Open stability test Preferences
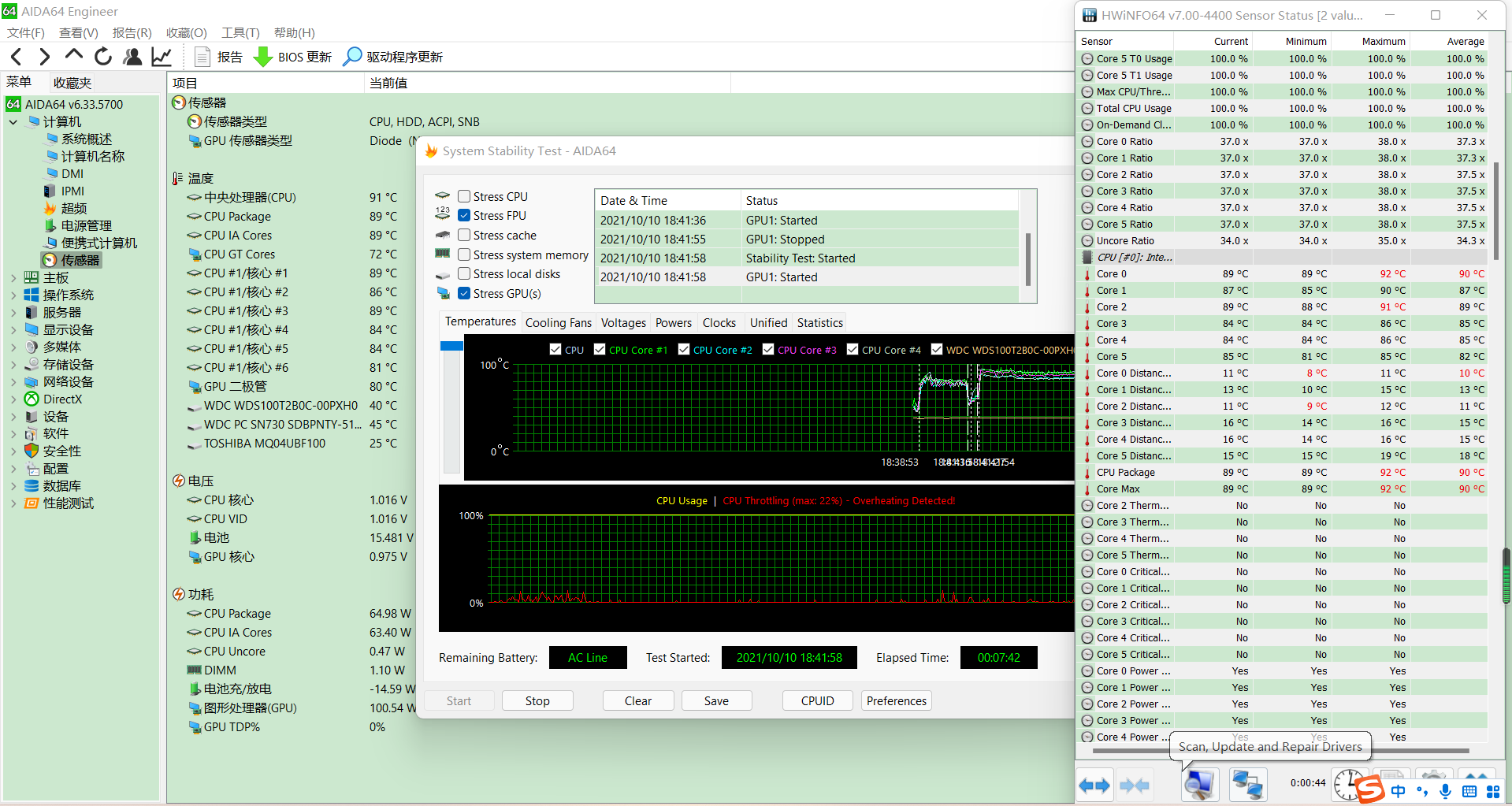Image resolution: width=1512 pixels, height=806 pixels. pos(897,700)
